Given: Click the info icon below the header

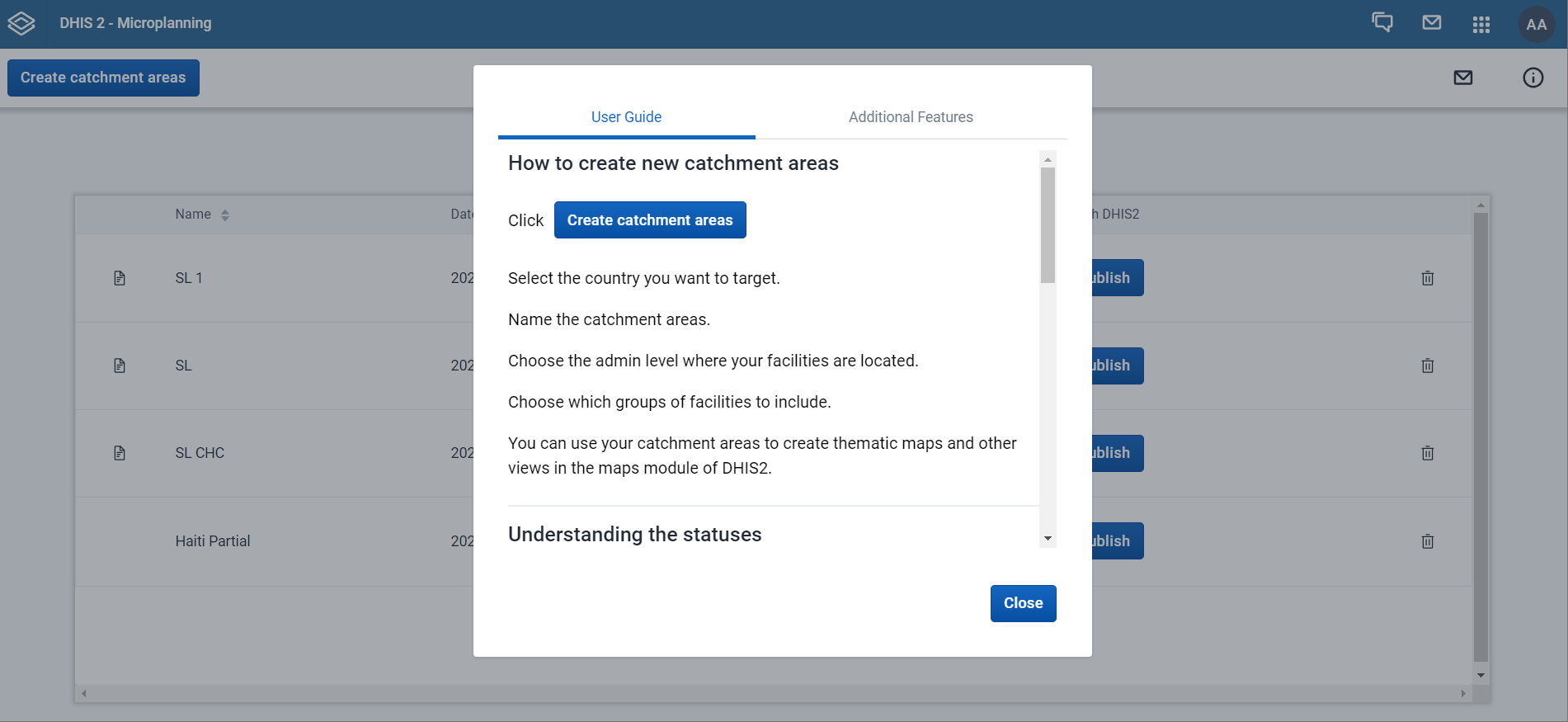Looking at the screenshot, I should [1533, 78].
